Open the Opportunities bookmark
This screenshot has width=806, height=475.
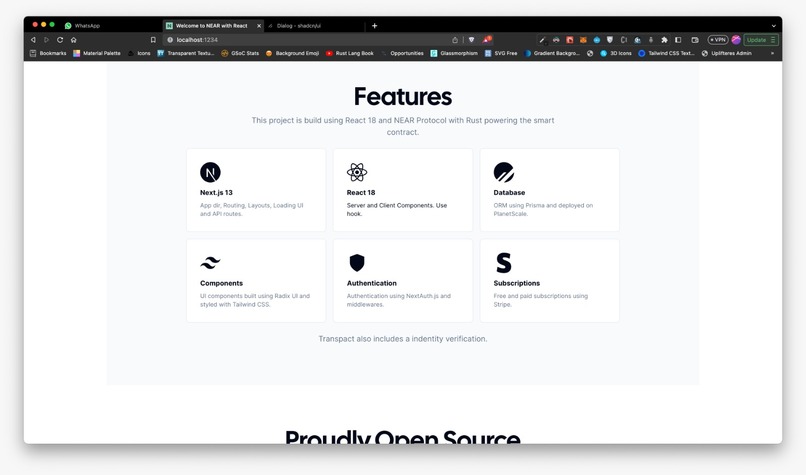(402, 53)
